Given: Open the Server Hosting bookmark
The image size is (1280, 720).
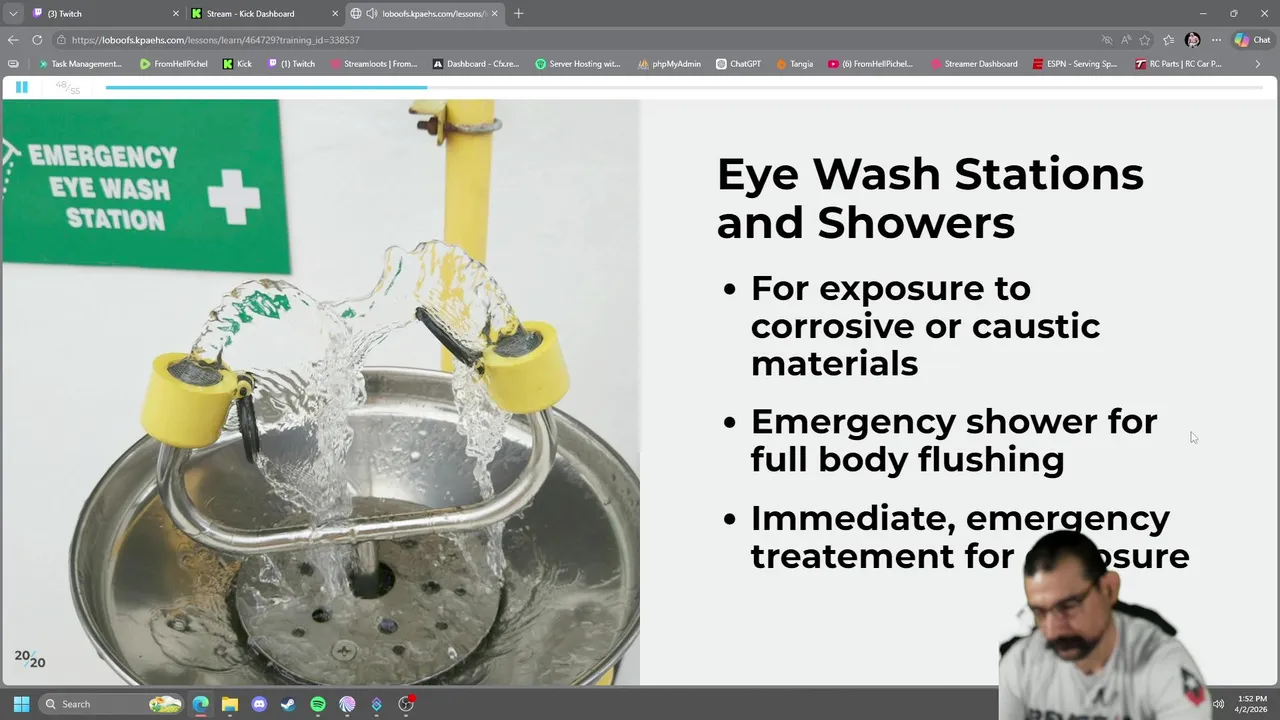Looking at the screenshot, I should coord(578,64).
